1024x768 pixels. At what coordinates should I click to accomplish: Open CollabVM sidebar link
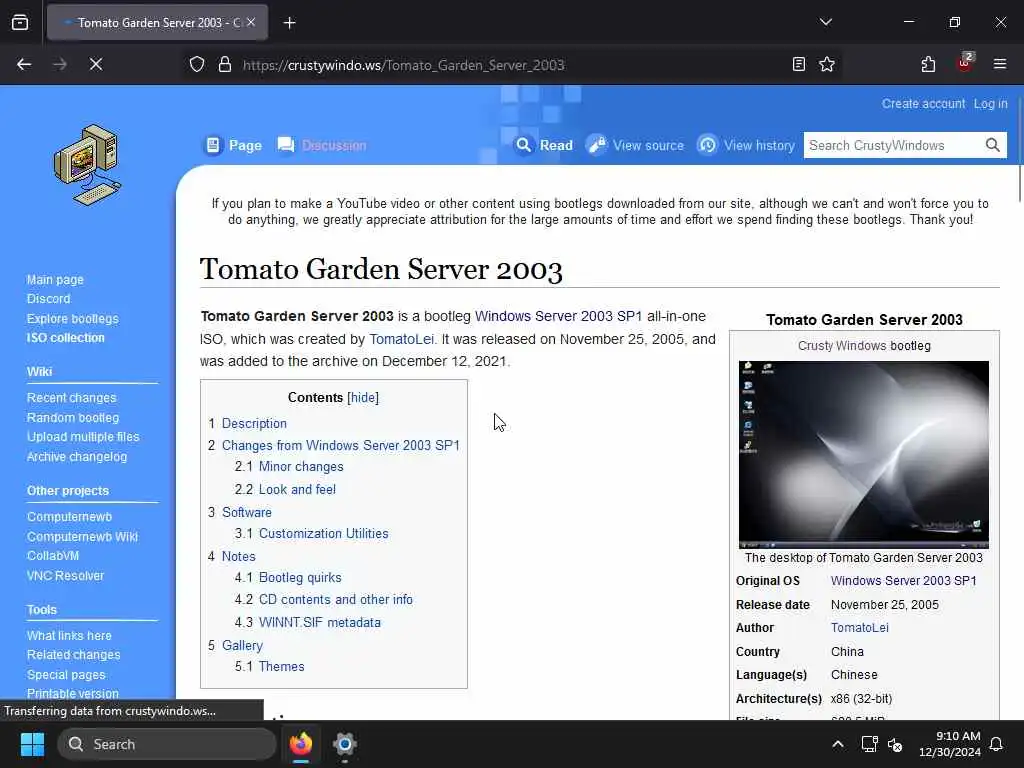[53, 556]
